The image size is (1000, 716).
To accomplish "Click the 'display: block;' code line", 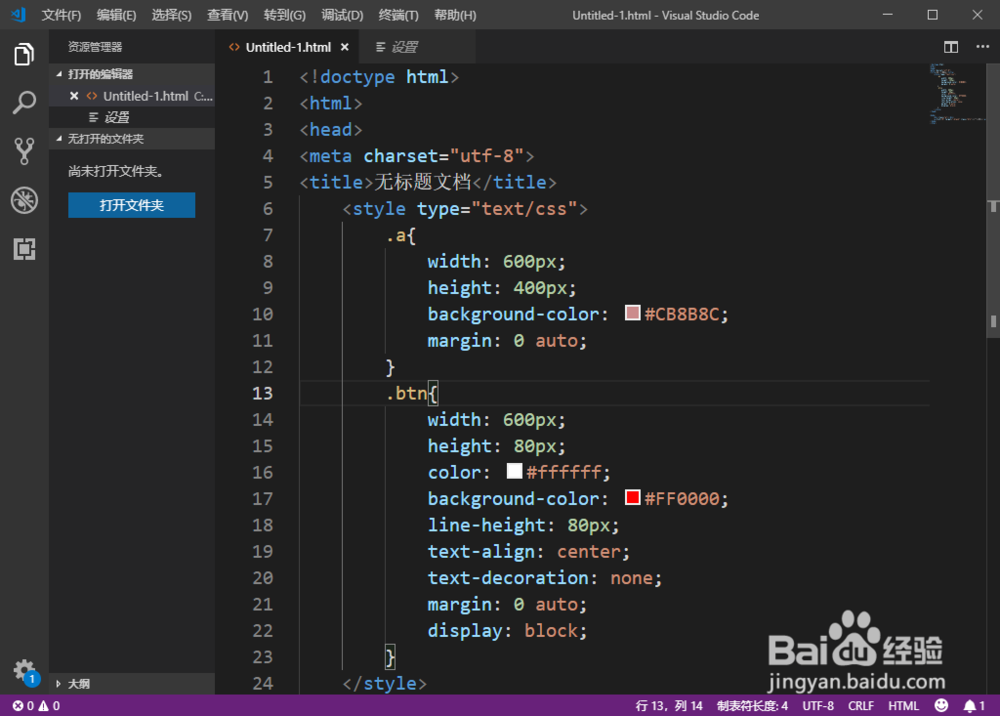I will pos(507,631).
